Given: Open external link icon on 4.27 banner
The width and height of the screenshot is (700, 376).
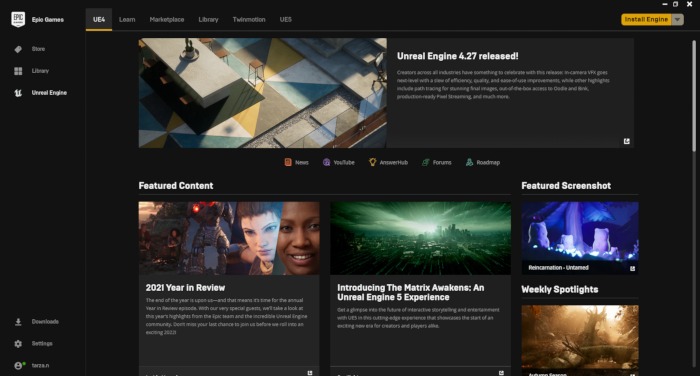Looking at the screenshot, I should coord(627,141).
